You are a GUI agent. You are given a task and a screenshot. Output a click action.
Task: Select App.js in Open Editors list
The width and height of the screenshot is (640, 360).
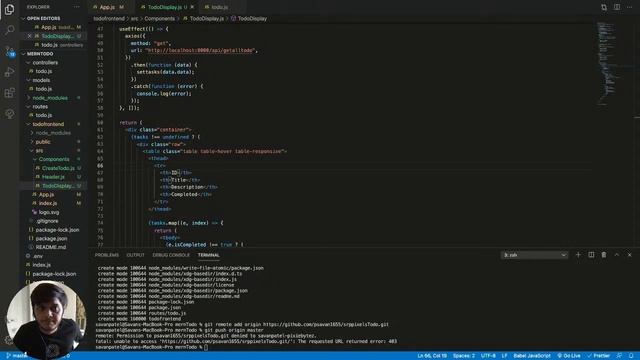coord(49,27)
